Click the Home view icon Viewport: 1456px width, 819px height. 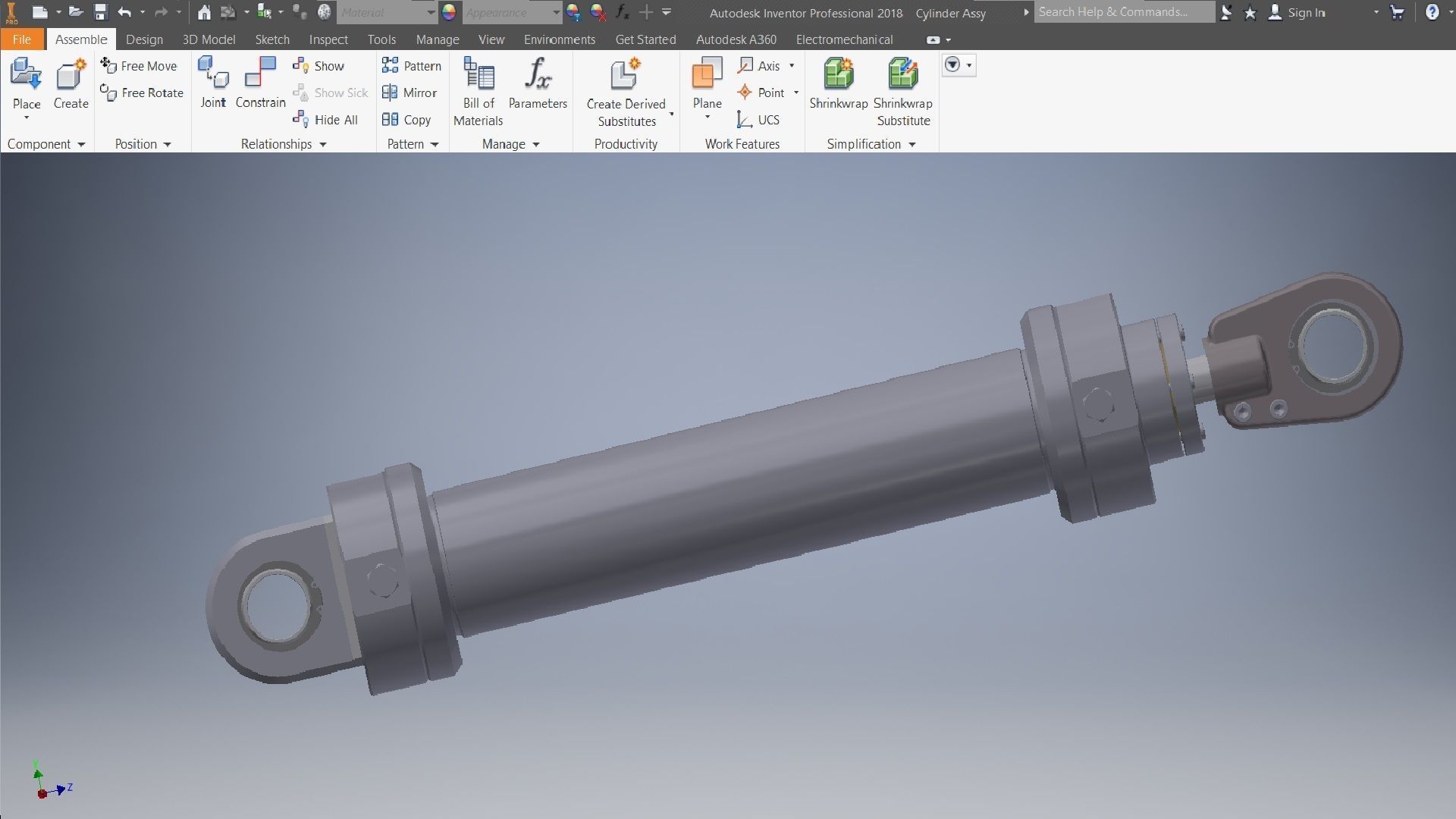(204, 12)
